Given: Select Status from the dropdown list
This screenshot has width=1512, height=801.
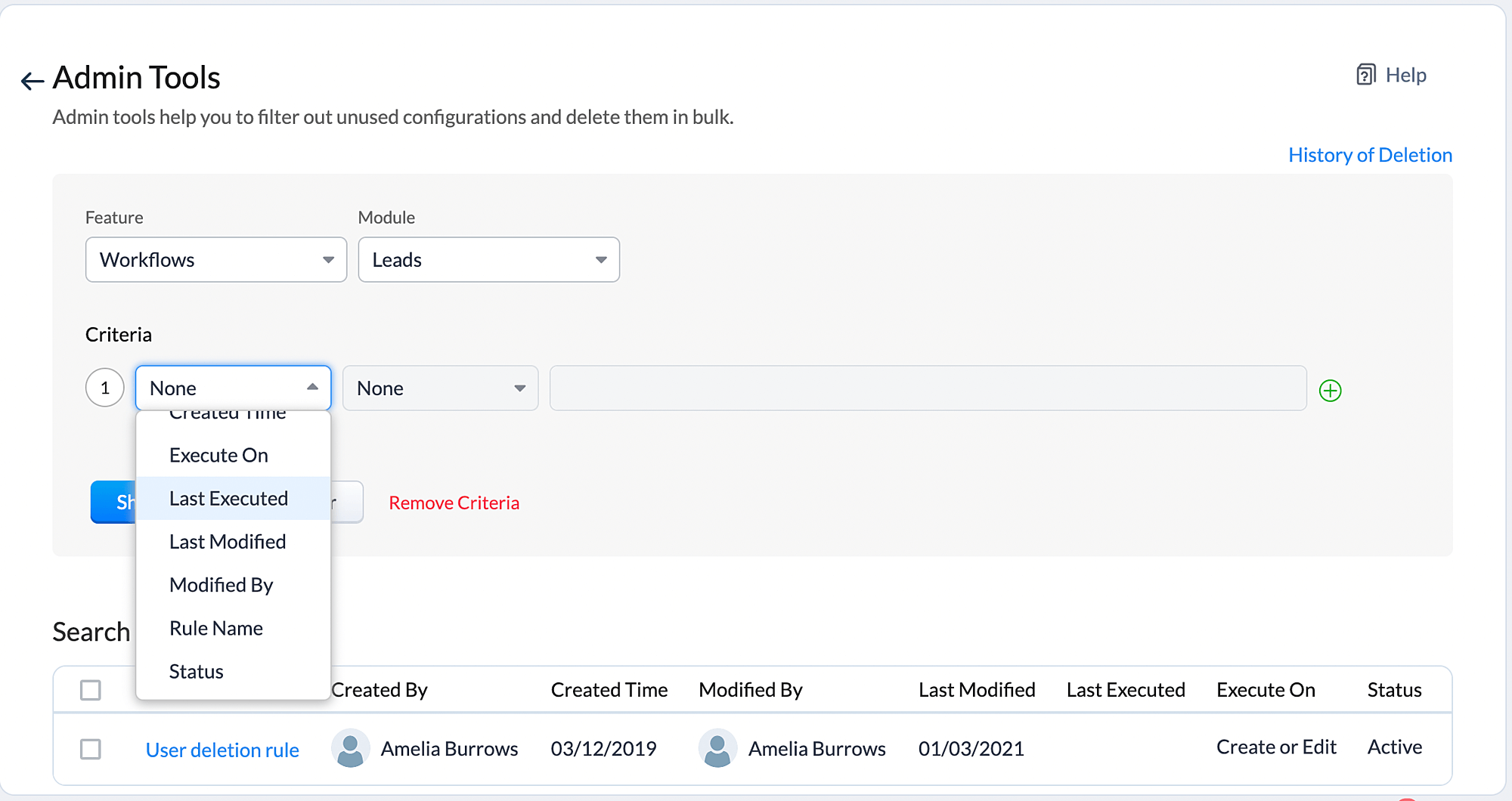Looking at the screenshot, I should [x=196, y=671].
